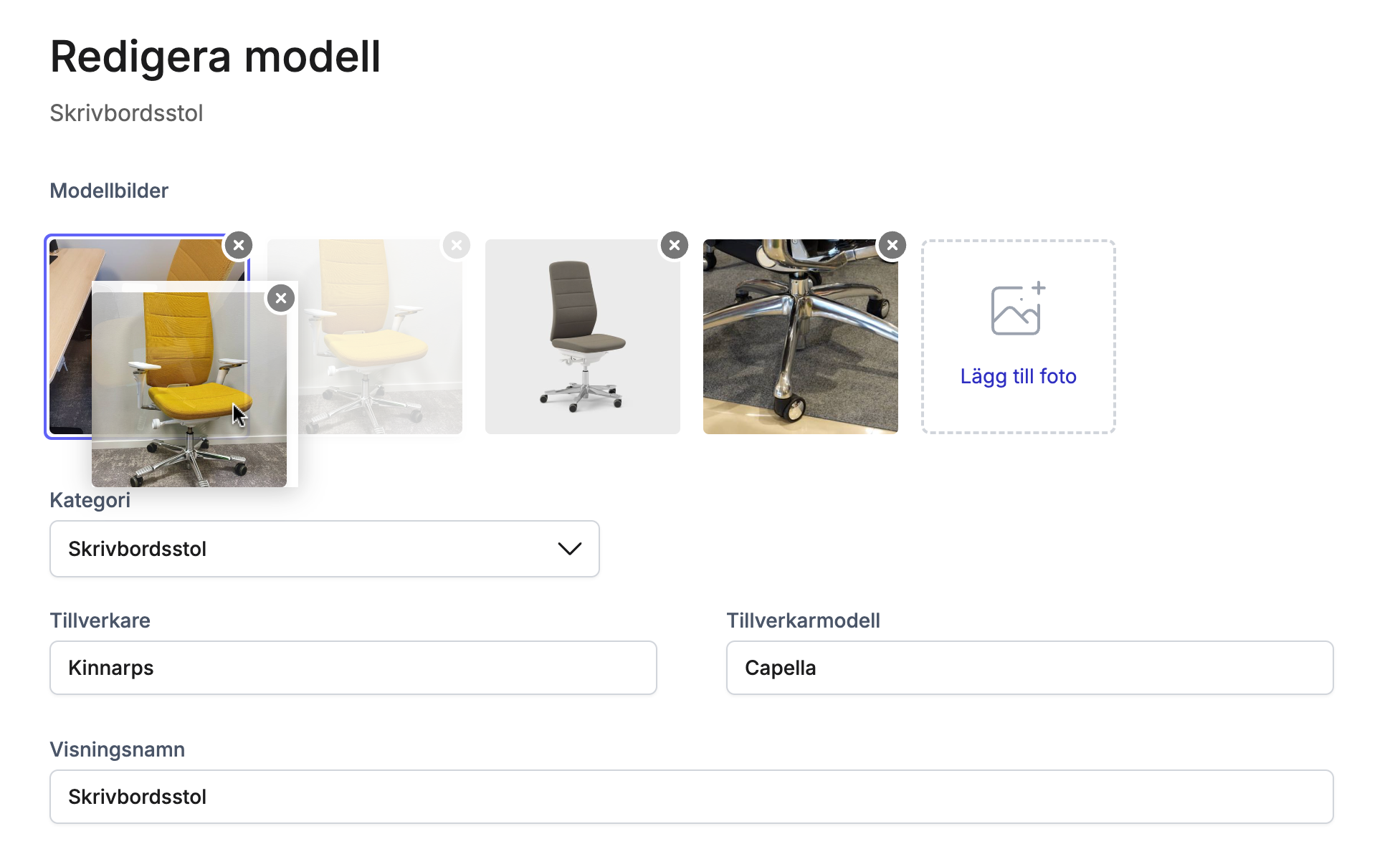The height and width of the screenshot is (849, 1400).
Task: Click the X on the dragged yellow chair image
Action: coord(281,298)
